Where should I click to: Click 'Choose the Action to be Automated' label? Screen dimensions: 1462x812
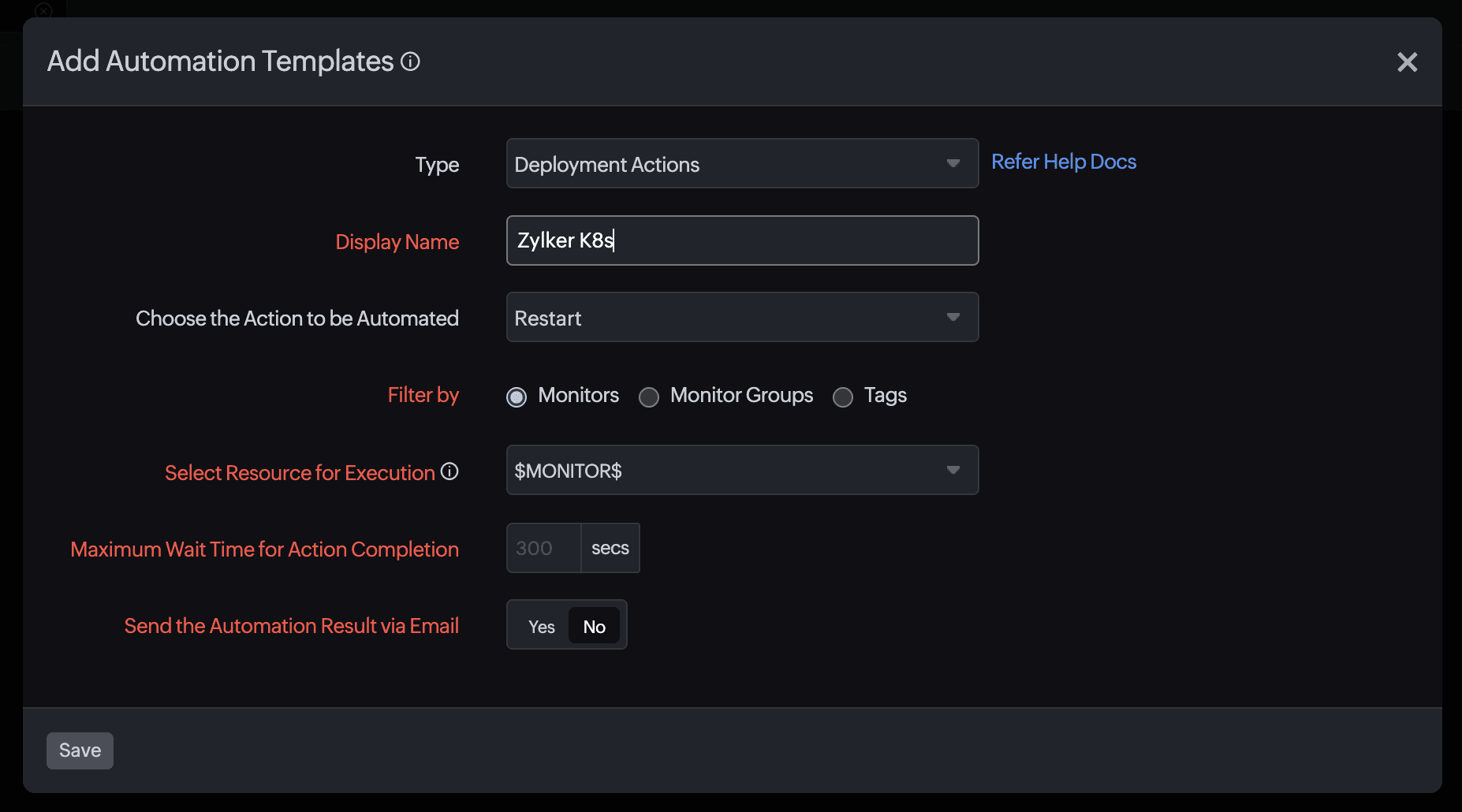tap(297, 318)
